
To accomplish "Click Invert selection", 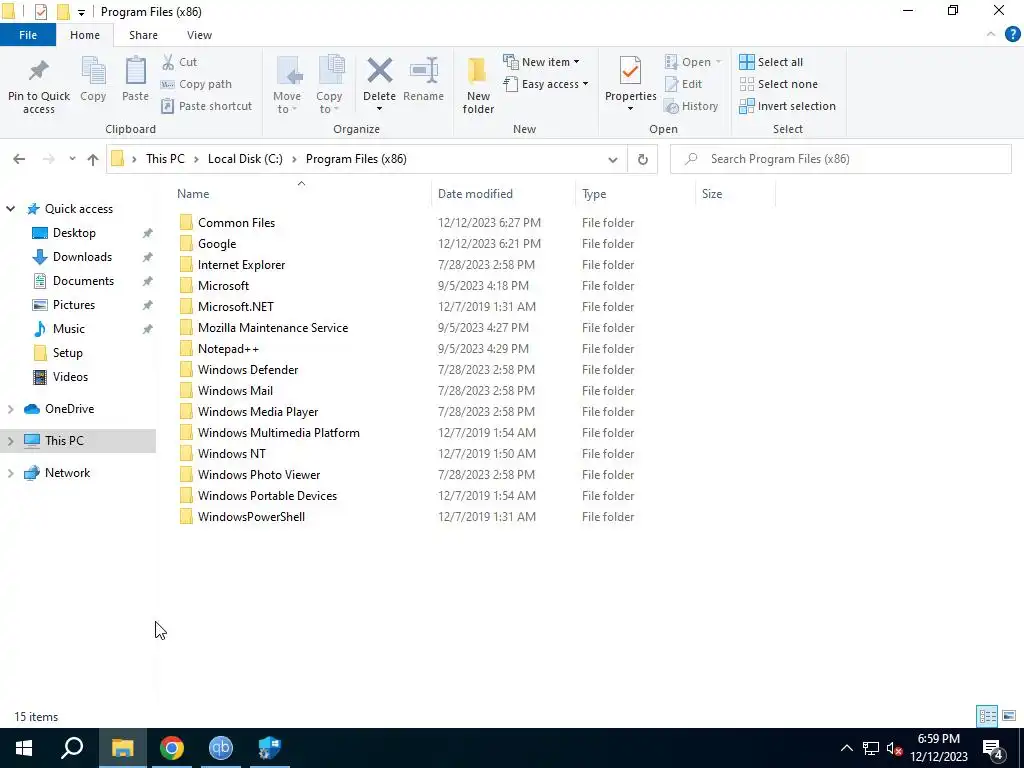I will tap(788, 106).
